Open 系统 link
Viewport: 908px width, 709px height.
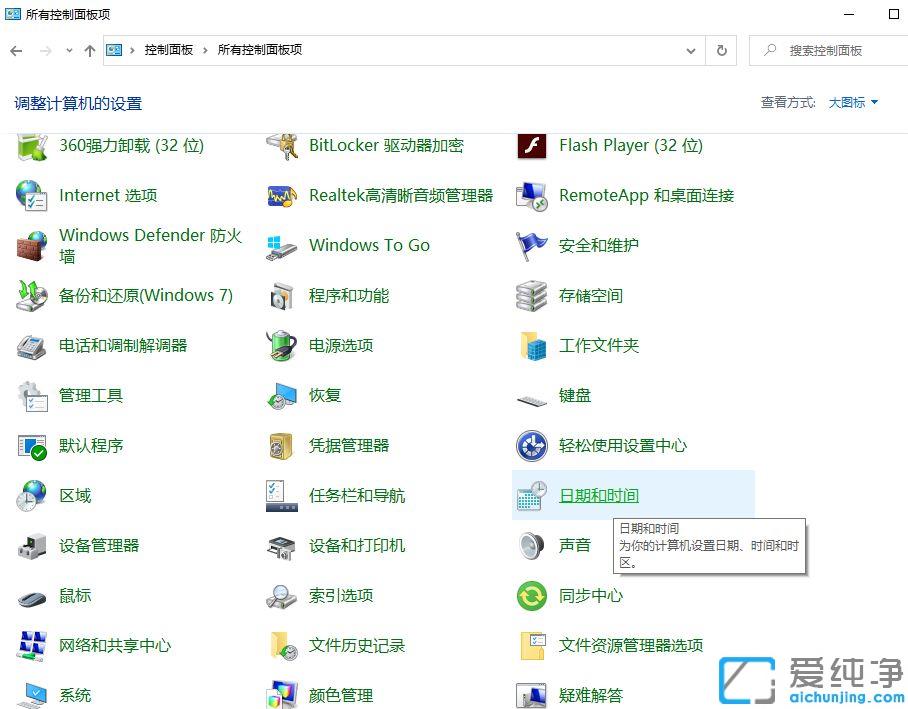click(x=75, y=695)
